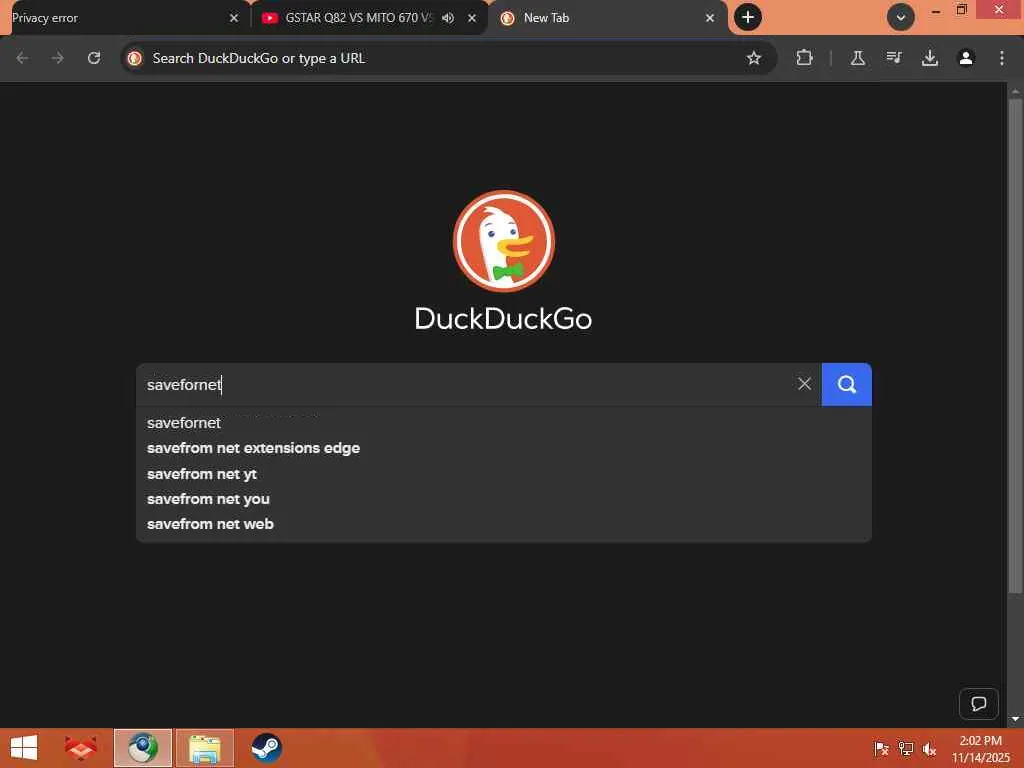The height and width of the screenshot is (768, 1024).
Task: Open network tray icon
Action: [906, 749]
